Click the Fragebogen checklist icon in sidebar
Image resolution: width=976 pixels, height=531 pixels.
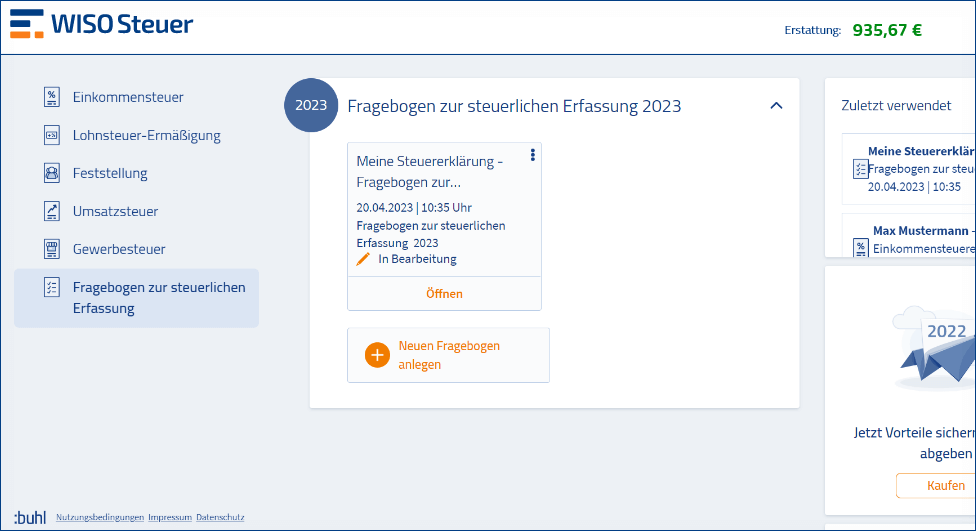pos(52,287)
